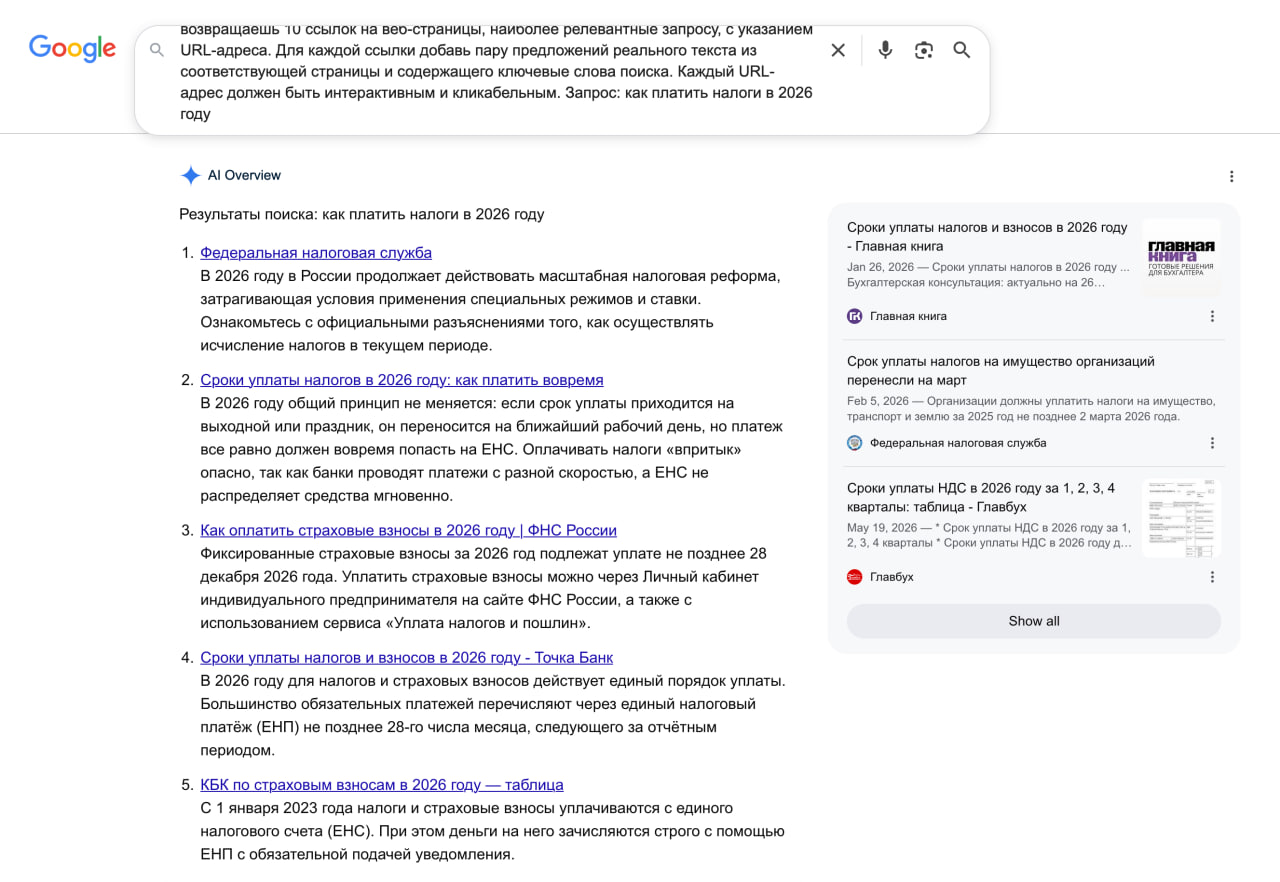Open link Как оплатить страховые взносы в 2026 году
This screenshot has height=882, width=1280.
408,530
